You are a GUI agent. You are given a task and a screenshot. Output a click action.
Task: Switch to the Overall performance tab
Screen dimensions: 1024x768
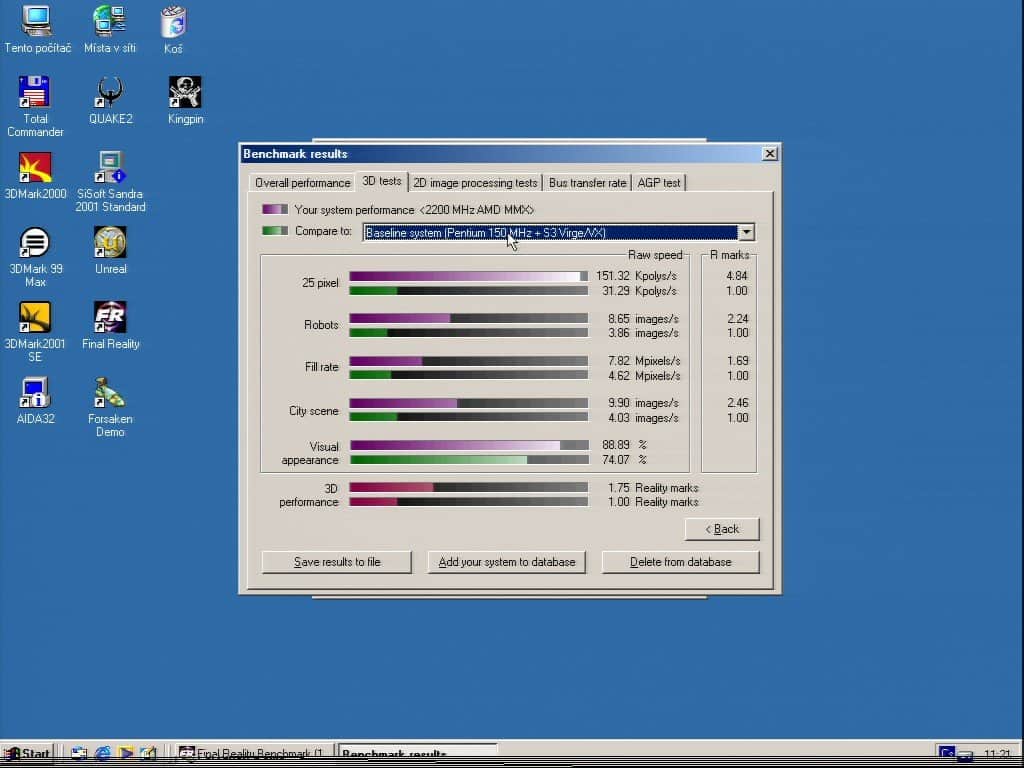pyautogui.click(x=302, y=183)
